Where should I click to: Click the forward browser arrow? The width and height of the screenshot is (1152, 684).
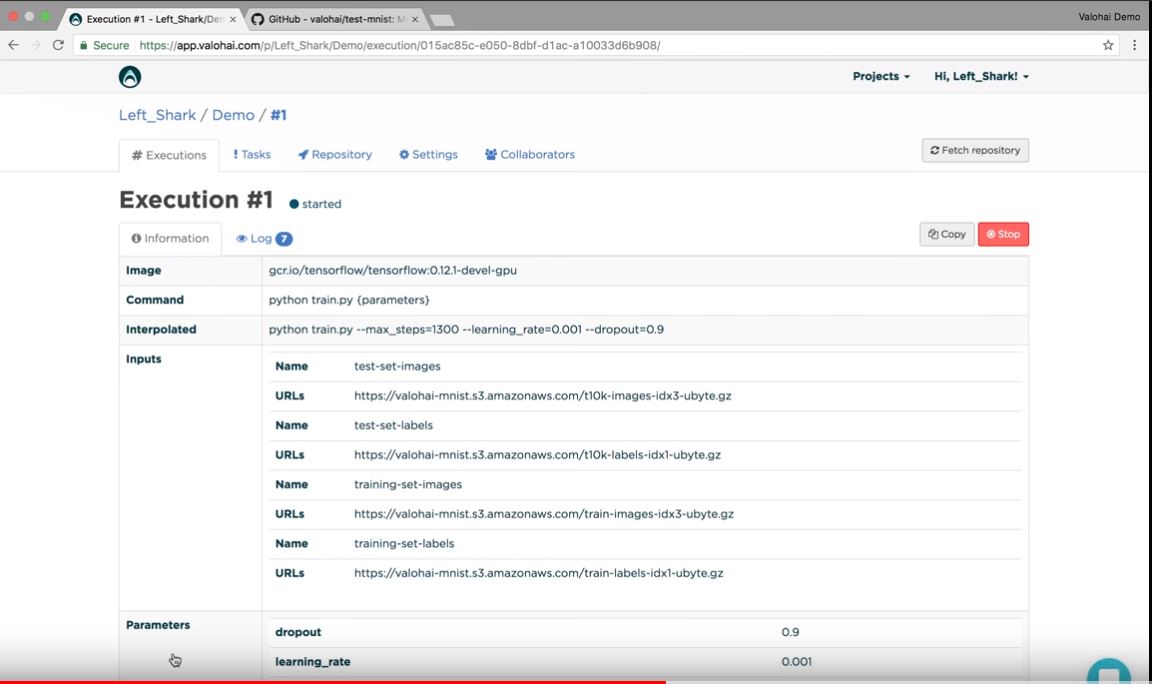(x=35, y=45)
